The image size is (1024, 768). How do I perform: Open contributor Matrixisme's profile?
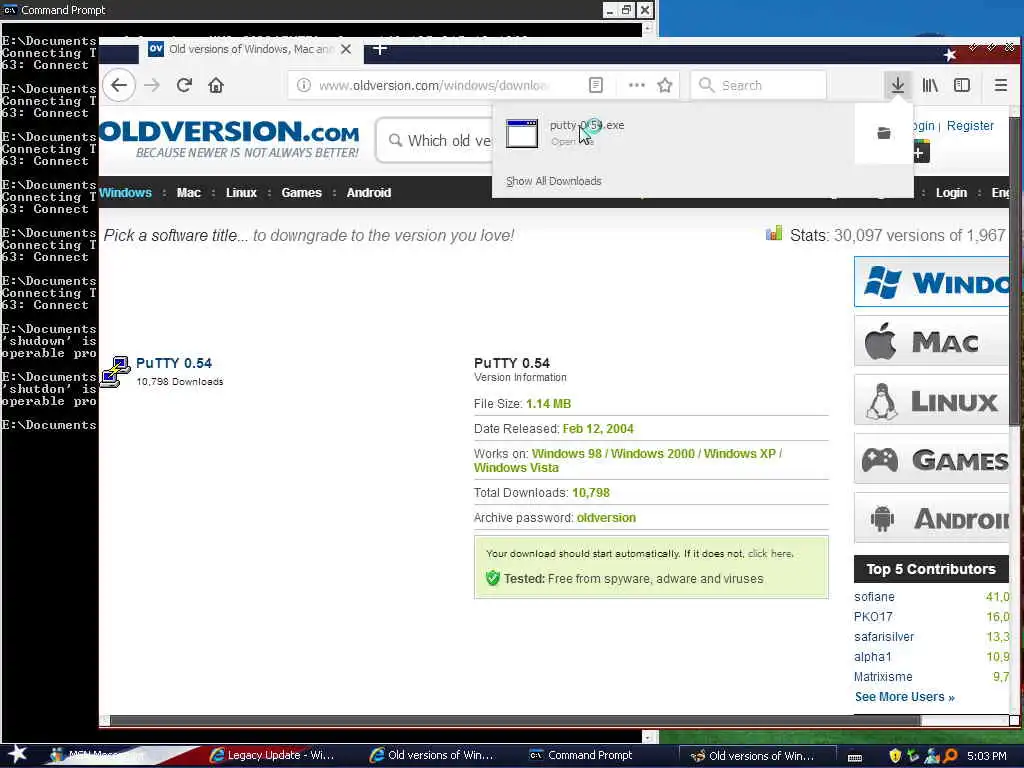pyautogui.click(x=883, y=677)
